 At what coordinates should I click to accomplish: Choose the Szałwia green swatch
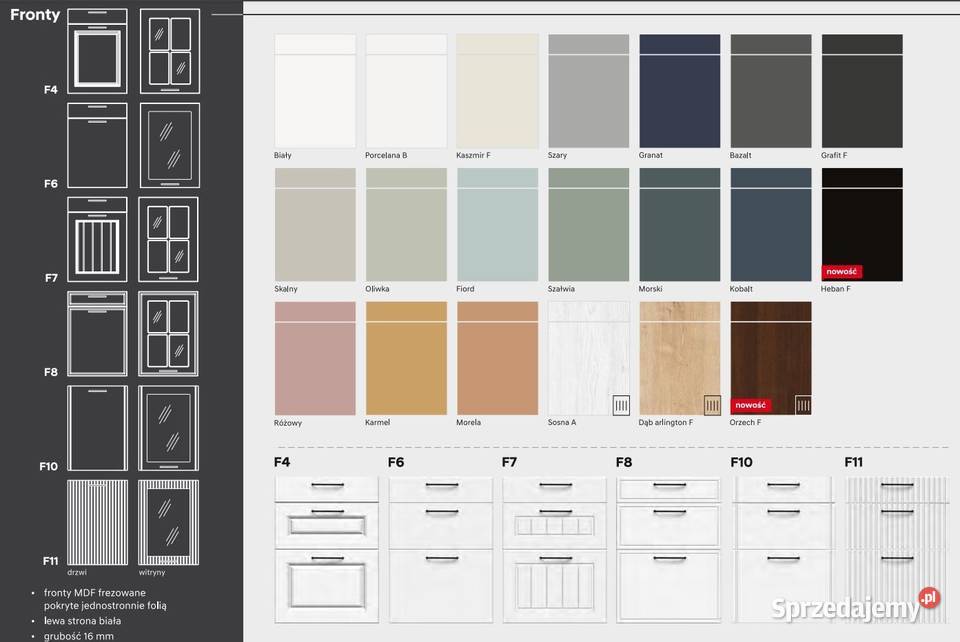pos(588,225)
